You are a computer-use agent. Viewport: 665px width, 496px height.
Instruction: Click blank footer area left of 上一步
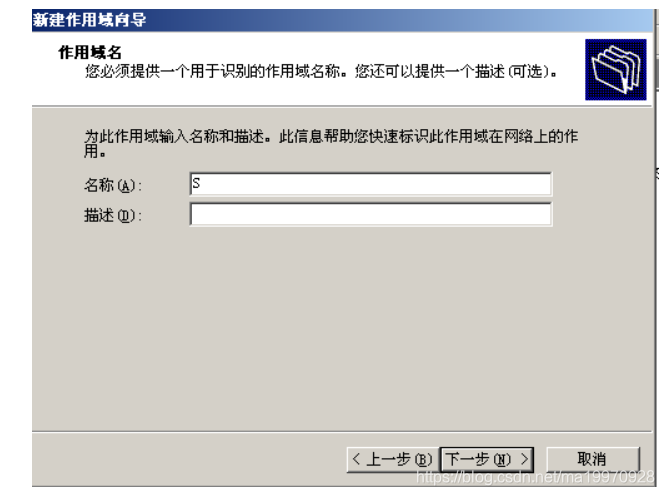(189, 460)
